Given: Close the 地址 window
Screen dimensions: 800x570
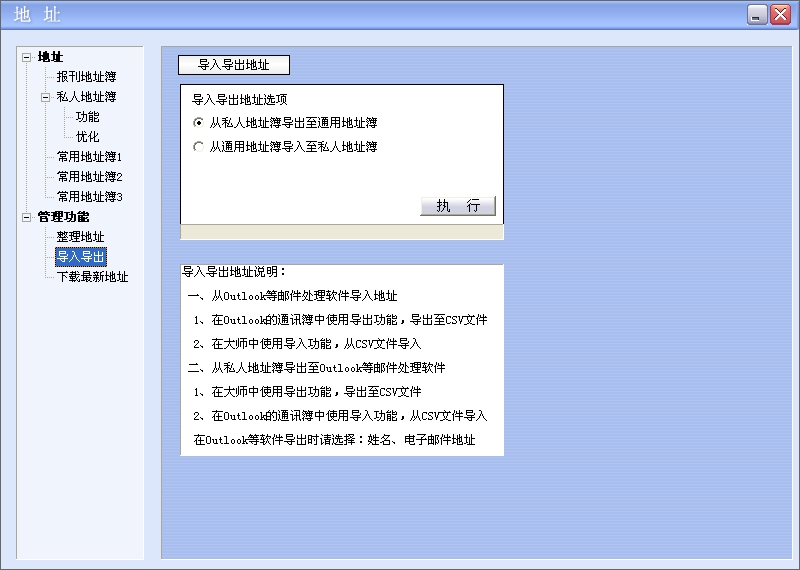Looking at the screenshot, I should click(781, 15).
